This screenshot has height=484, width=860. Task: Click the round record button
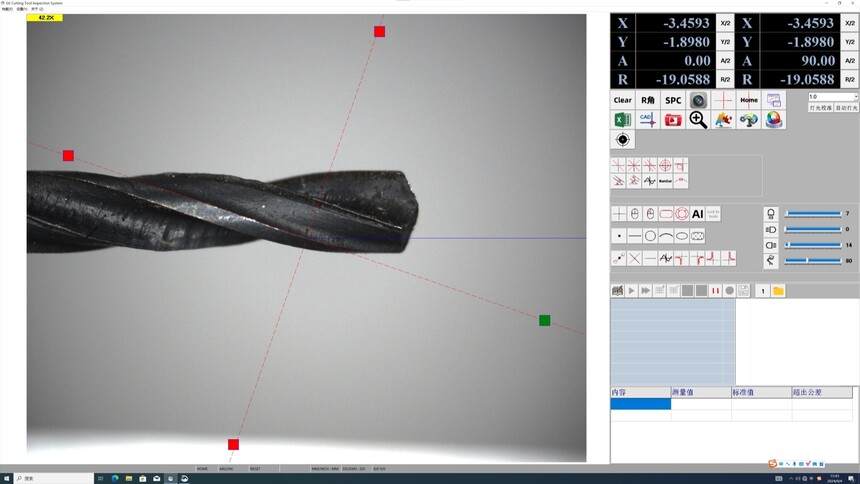tap(729, 291)
